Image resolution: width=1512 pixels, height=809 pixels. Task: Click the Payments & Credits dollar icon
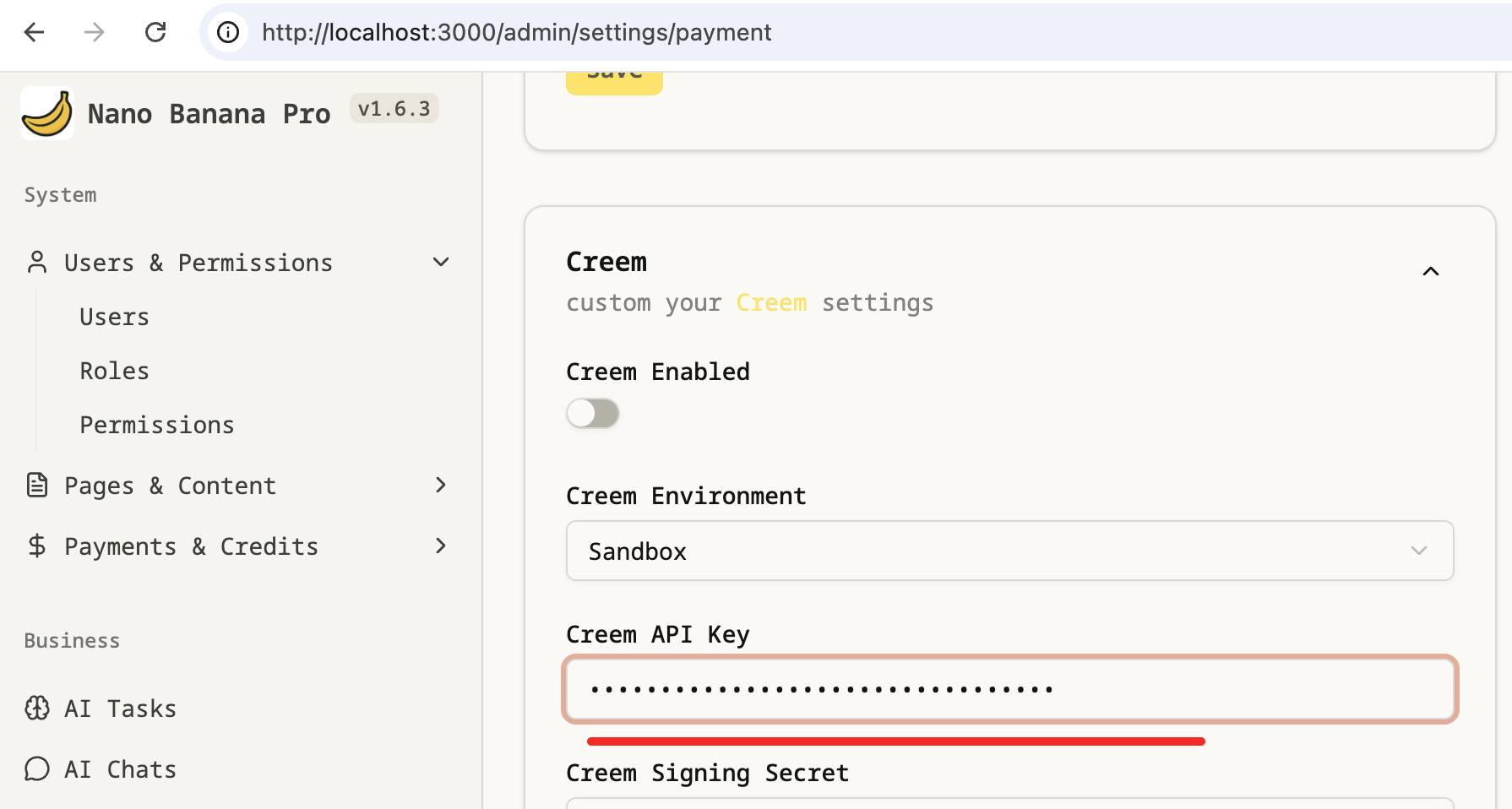37,546
